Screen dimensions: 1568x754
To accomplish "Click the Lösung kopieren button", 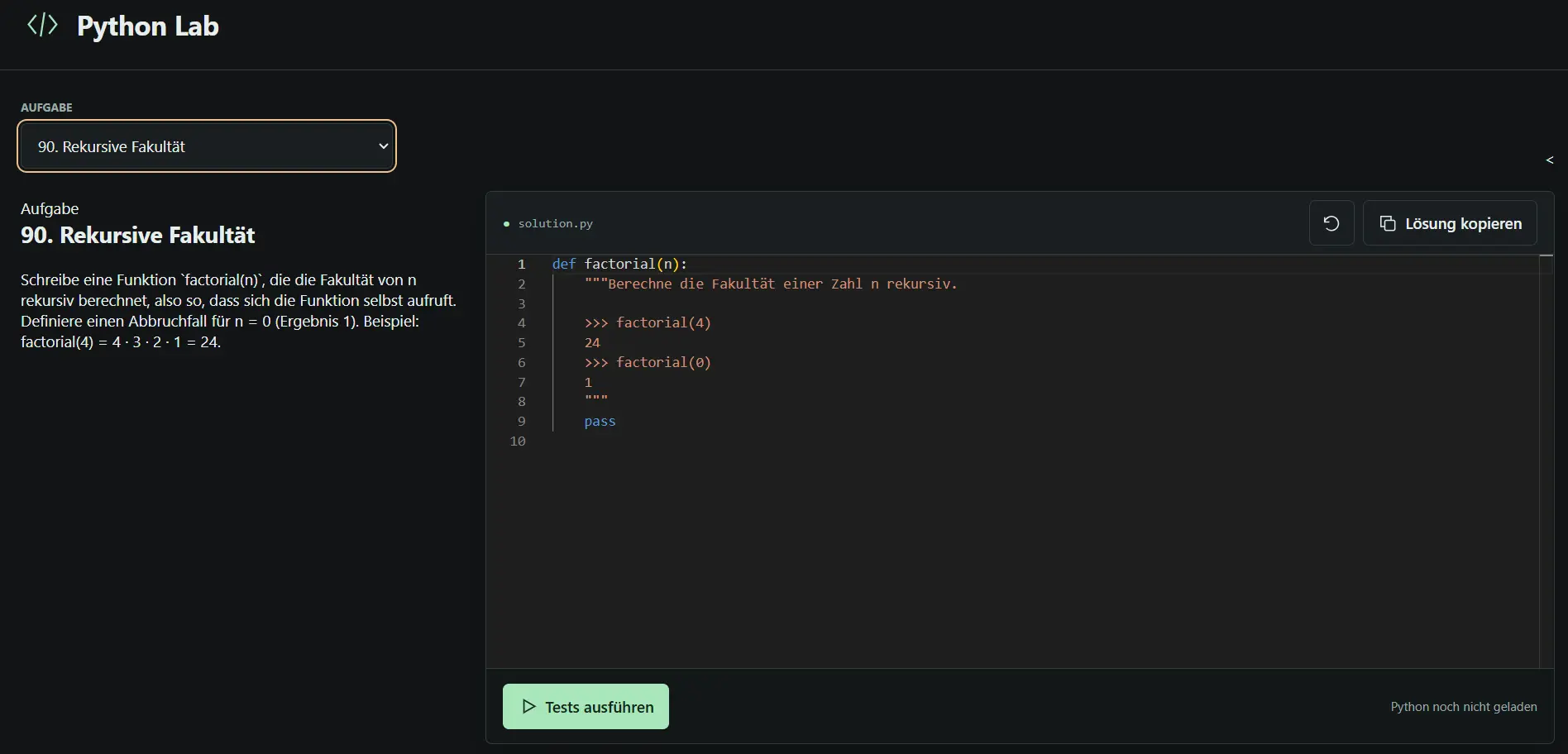I will (x=1450, y=223).
